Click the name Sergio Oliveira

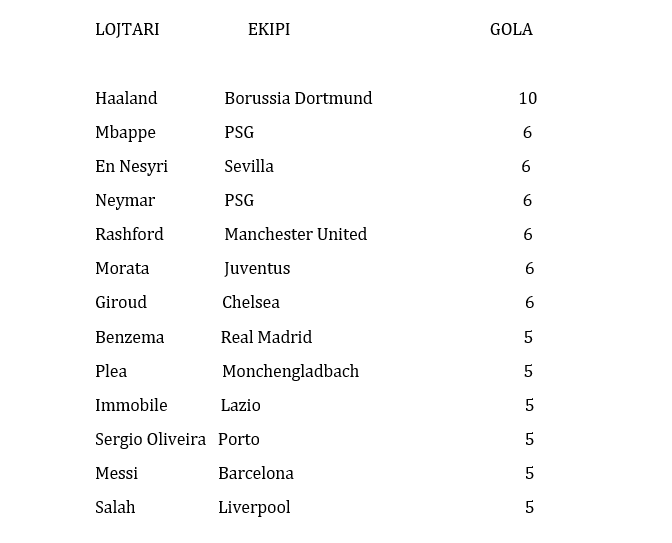pos(150,439)
